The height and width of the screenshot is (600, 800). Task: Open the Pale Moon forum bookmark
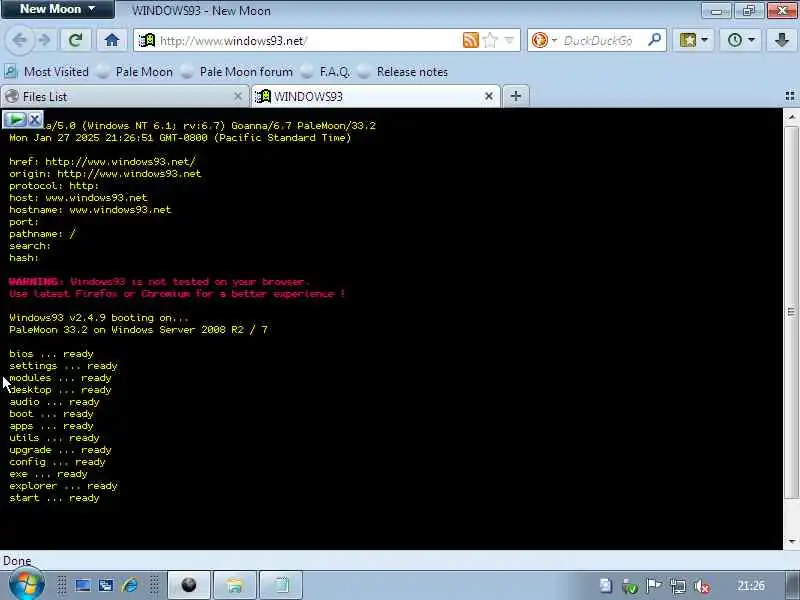(x=238, y=72)
